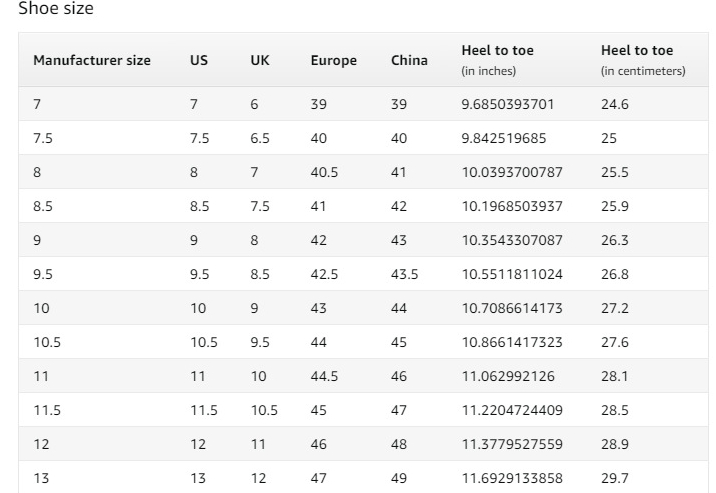Select the 29.7 centimeters cell
This screenshot has width=716, height=493.
[615, 478]
